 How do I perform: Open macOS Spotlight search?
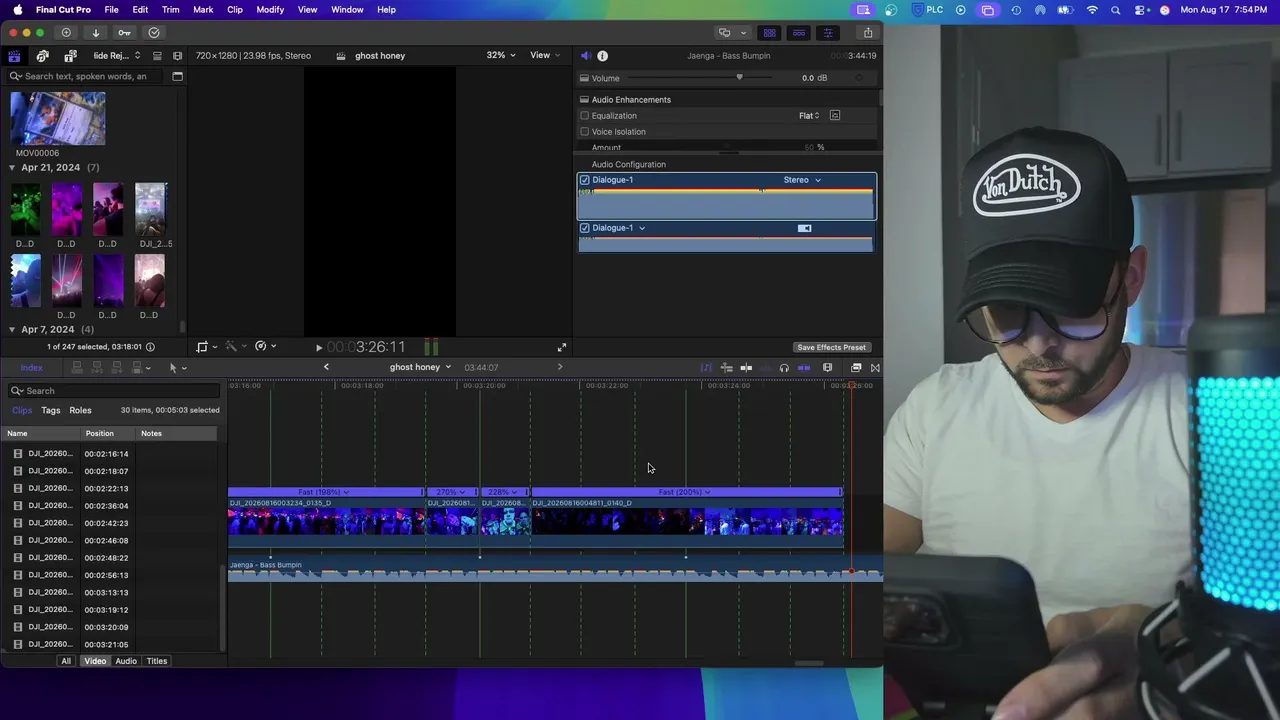[1116, 10]
